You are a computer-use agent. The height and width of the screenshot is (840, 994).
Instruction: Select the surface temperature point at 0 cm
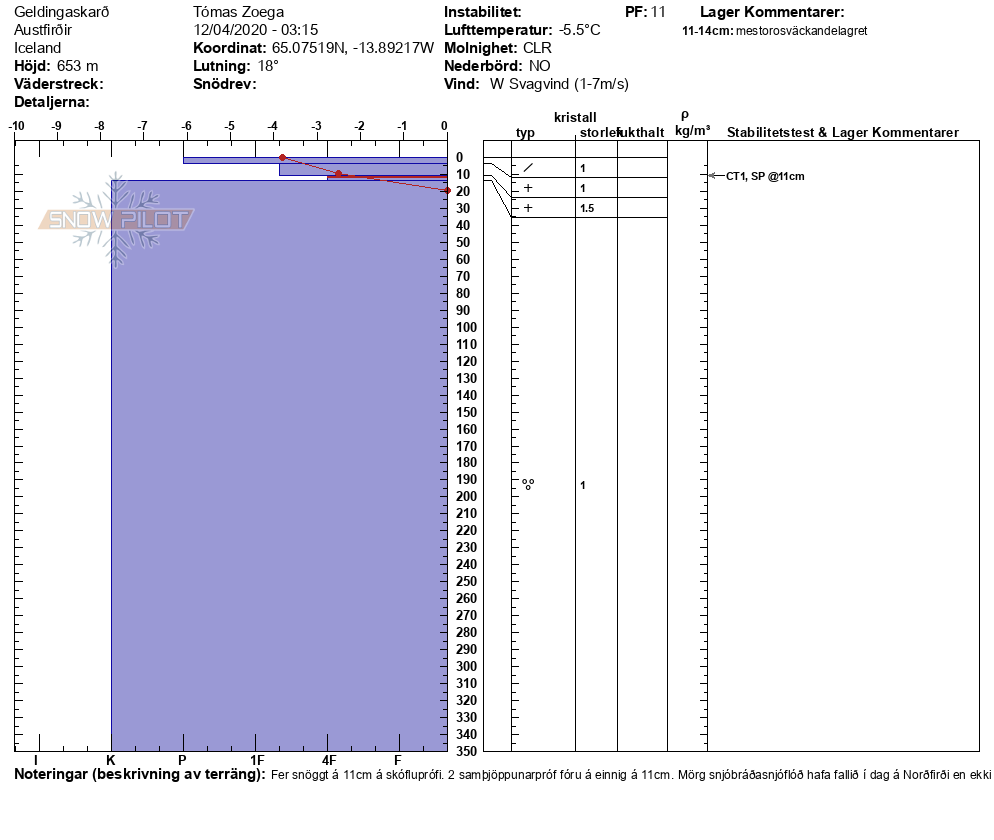point(283,157)
